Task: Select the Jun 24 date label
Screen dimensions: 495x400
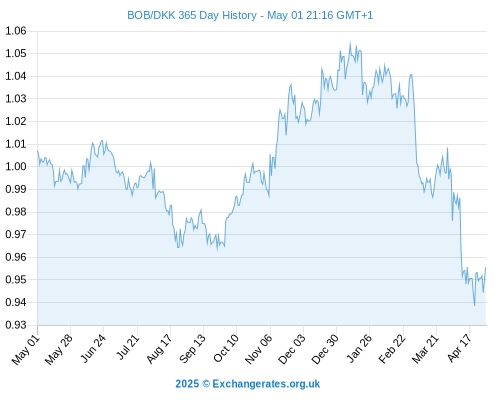Action: tap(93, 349)
